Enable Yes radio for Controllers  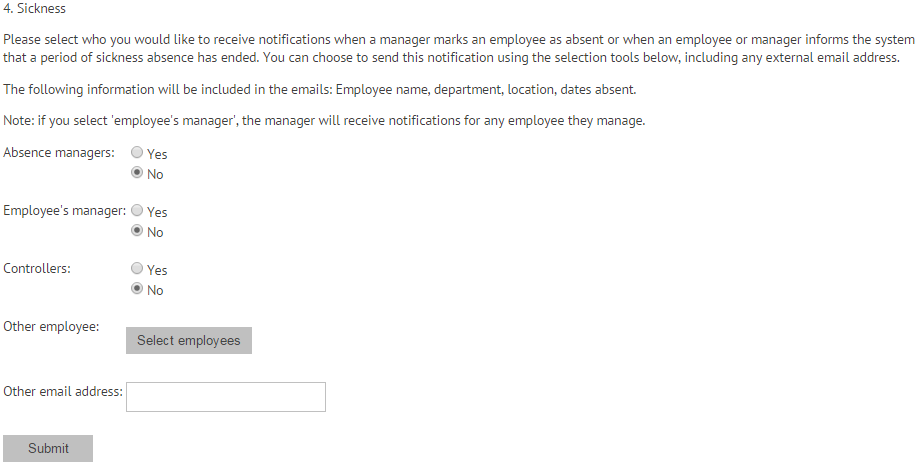coord(137,268)
